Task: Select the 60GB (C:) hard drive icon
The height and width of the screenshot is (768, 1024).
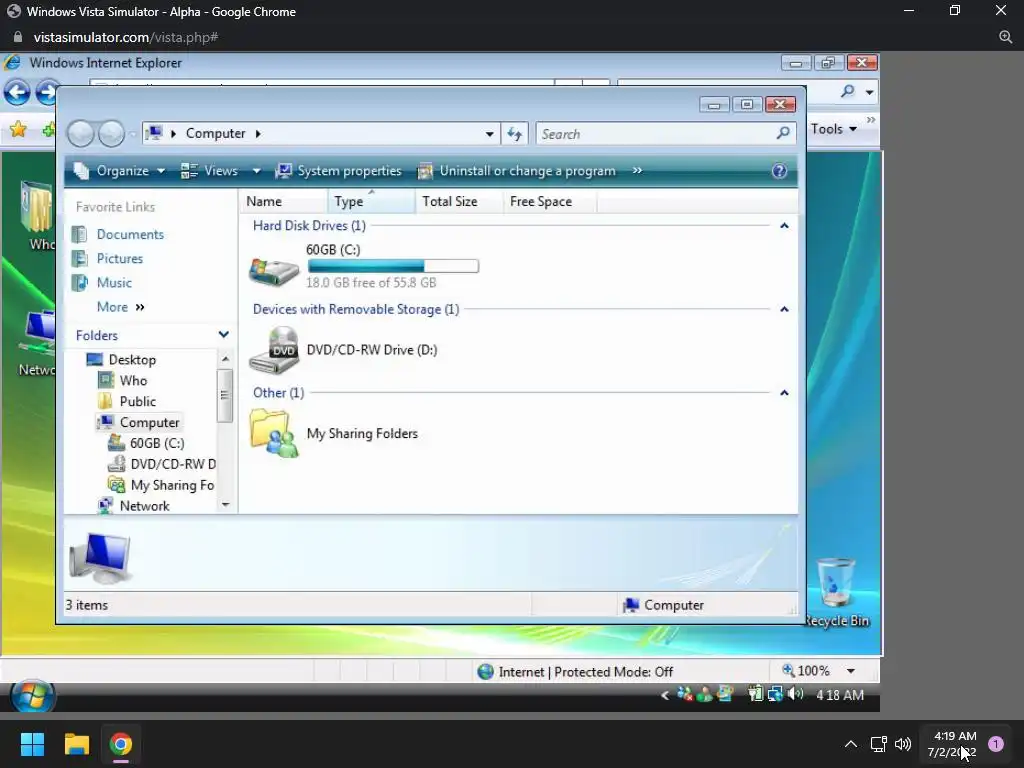Action: coord(274,270)
